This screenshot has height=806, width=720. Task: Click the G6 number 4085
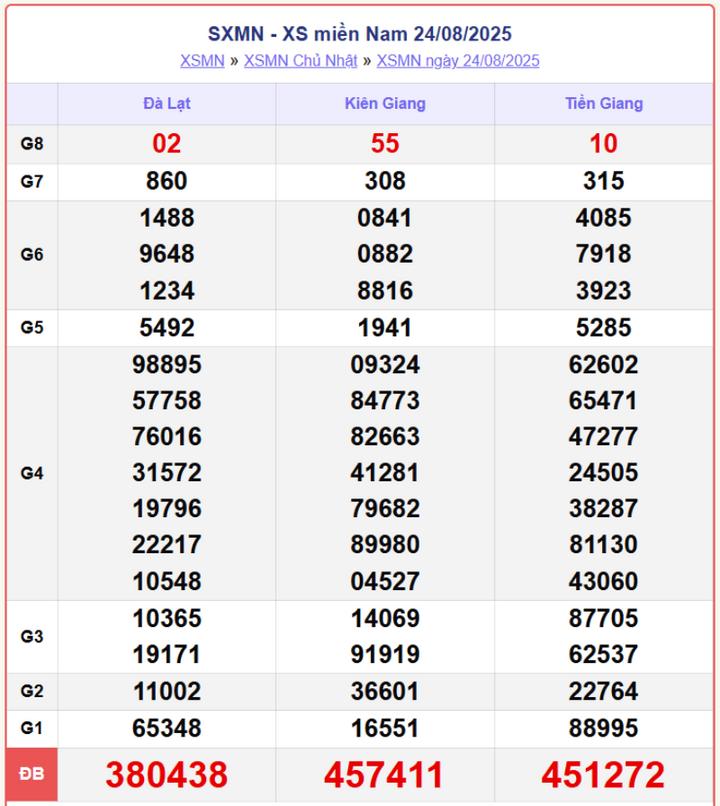coord(603,218)
